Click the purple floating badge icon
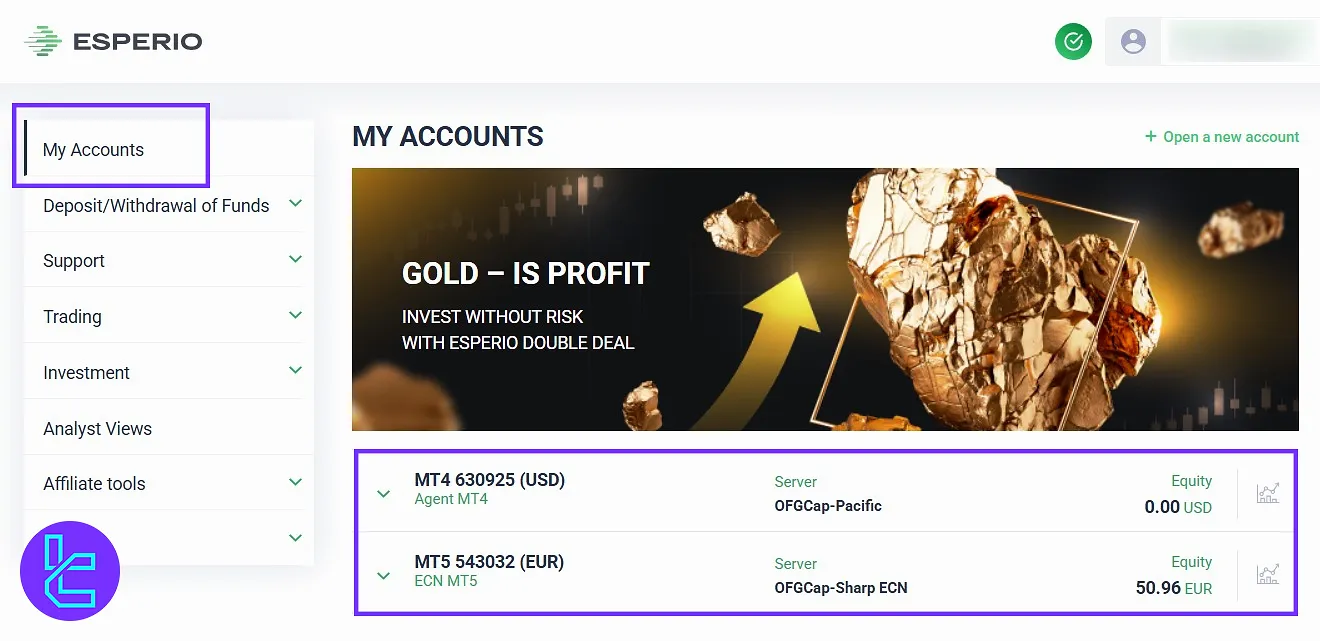The image size is (1320, 641). coord(70,571)
